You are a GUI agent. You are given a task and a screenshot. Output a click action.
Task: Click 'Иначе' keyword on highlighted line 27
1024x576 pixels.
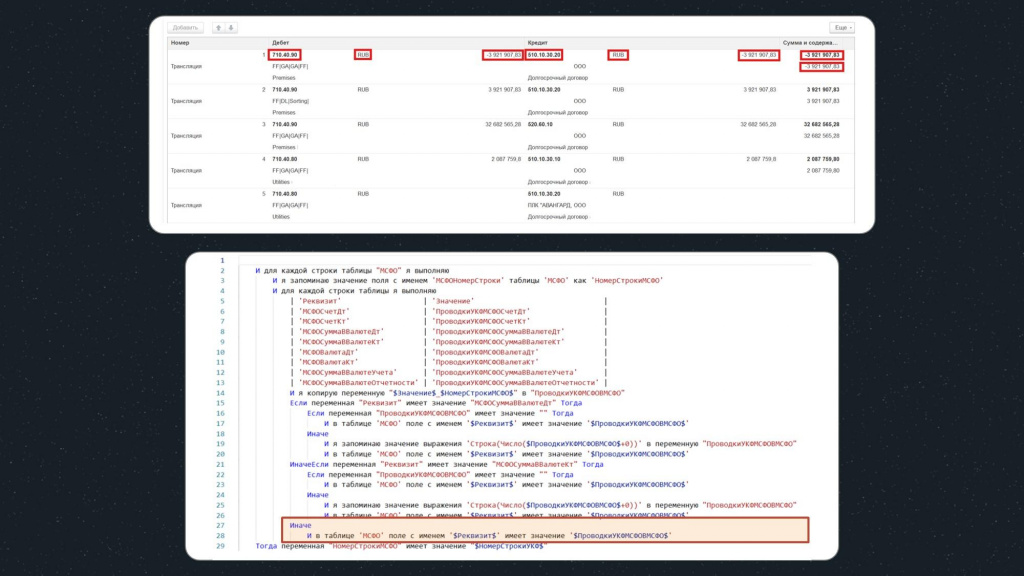(x=300, y=526)
